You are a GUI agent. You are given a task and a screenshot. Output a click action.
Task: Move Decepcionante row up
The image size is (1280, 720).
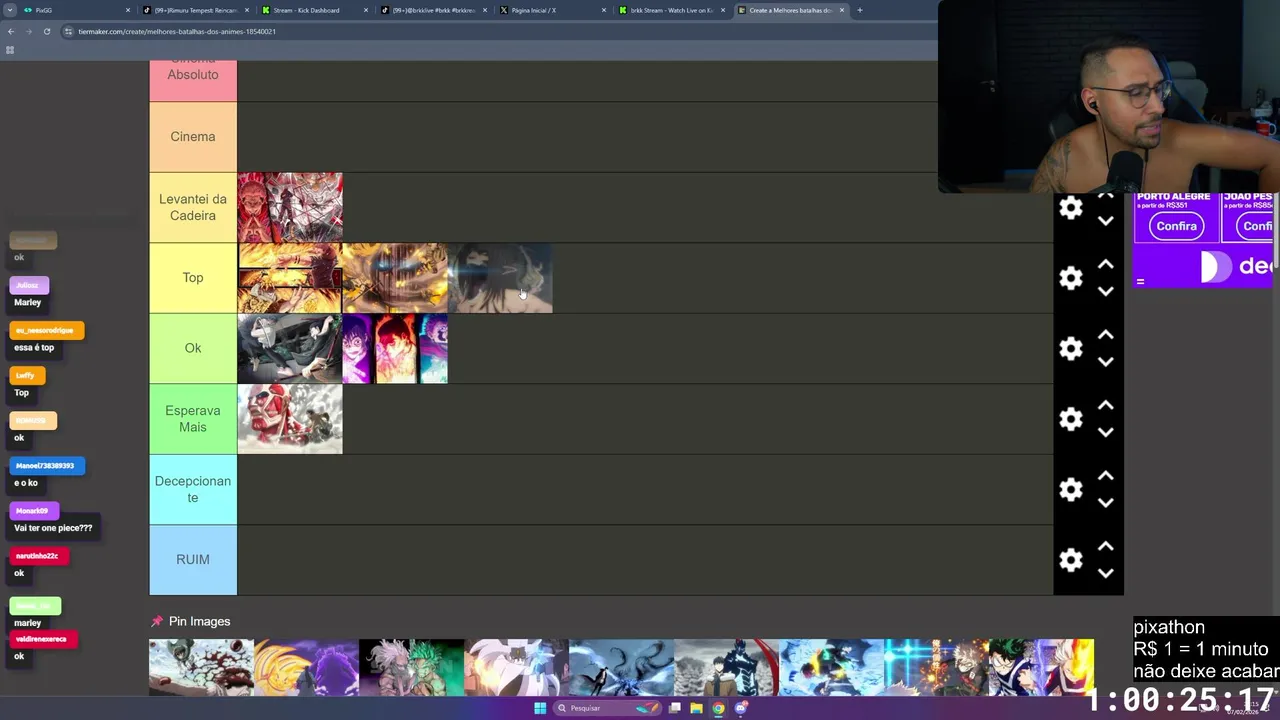tap(1106, 476)
